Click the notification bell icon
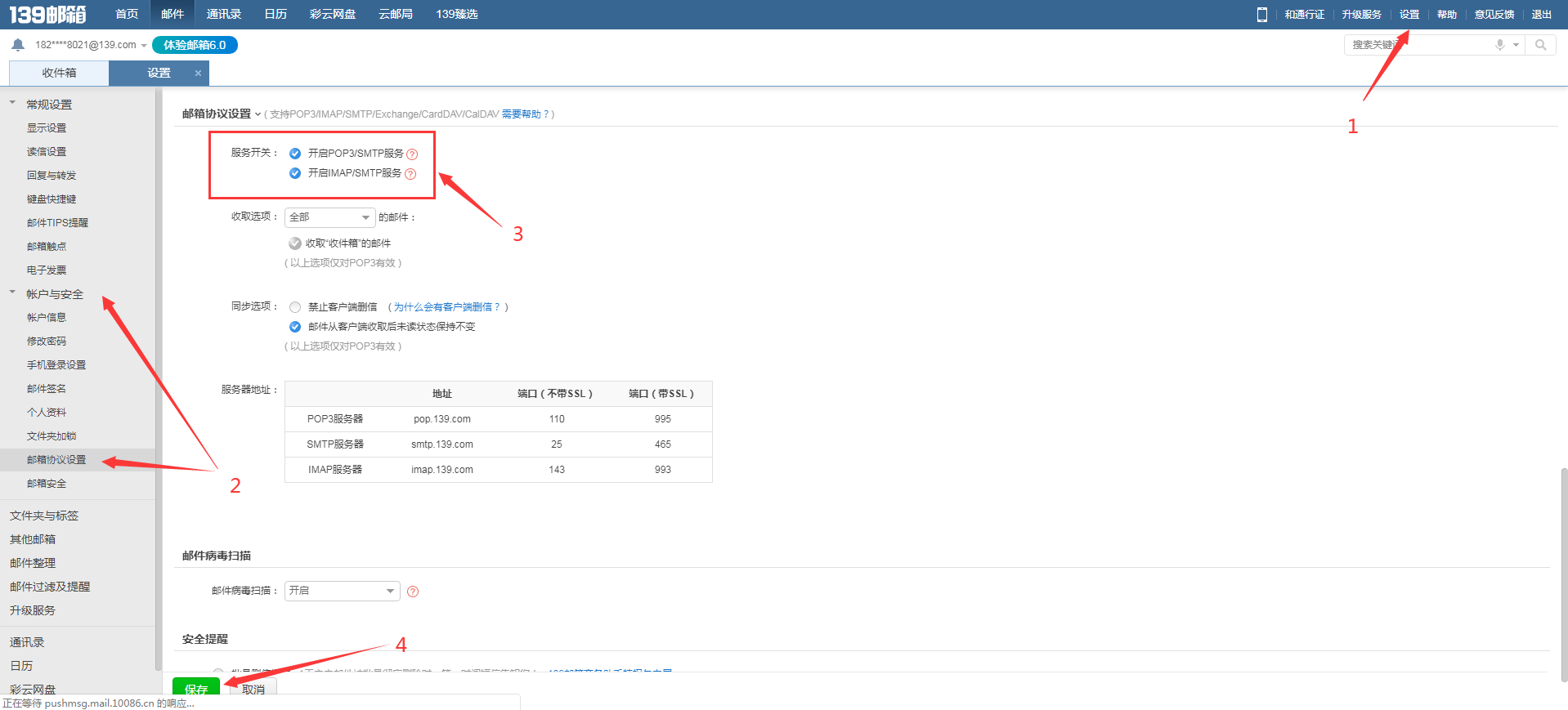Viewport: 1568px width, 710px height. (x=18, y=45)
